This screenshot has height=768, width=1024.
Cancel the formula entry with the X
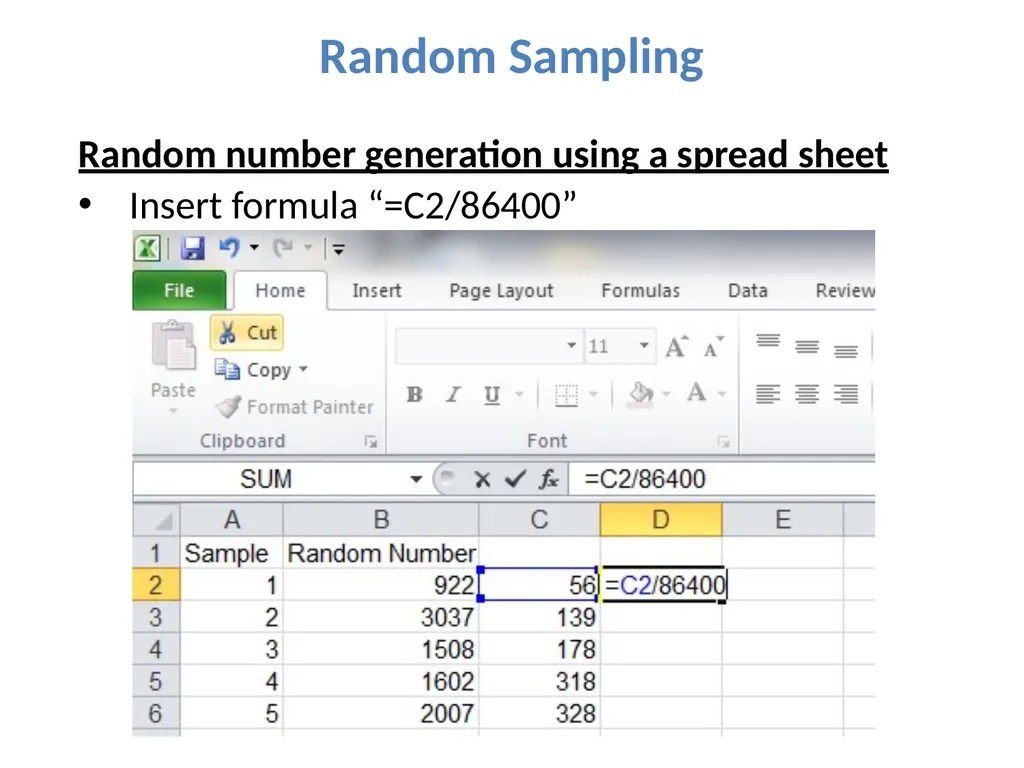pyautogui.click(x=482, y=480)
